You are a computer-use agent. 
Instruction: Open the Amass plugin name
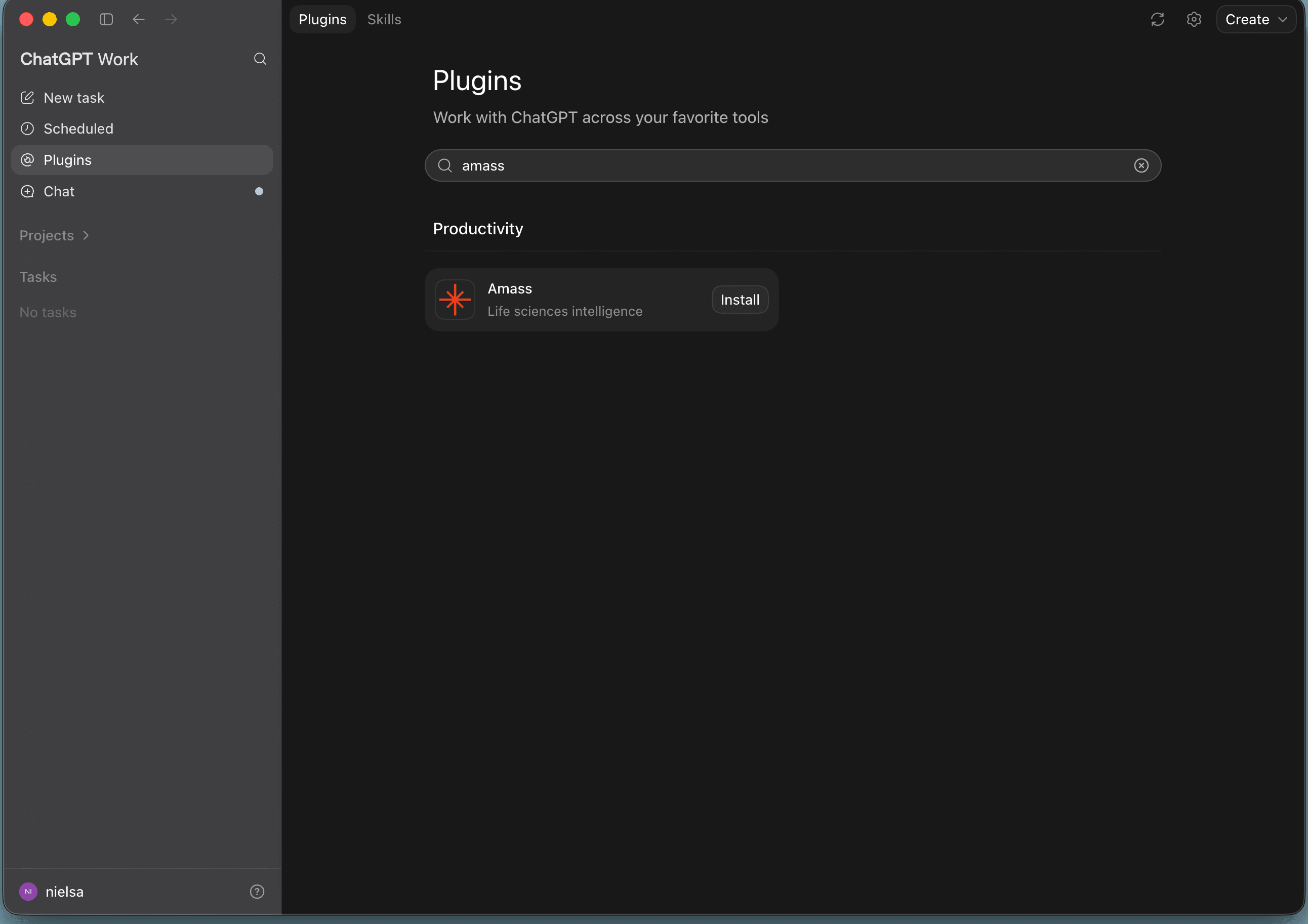coord(510,289)
